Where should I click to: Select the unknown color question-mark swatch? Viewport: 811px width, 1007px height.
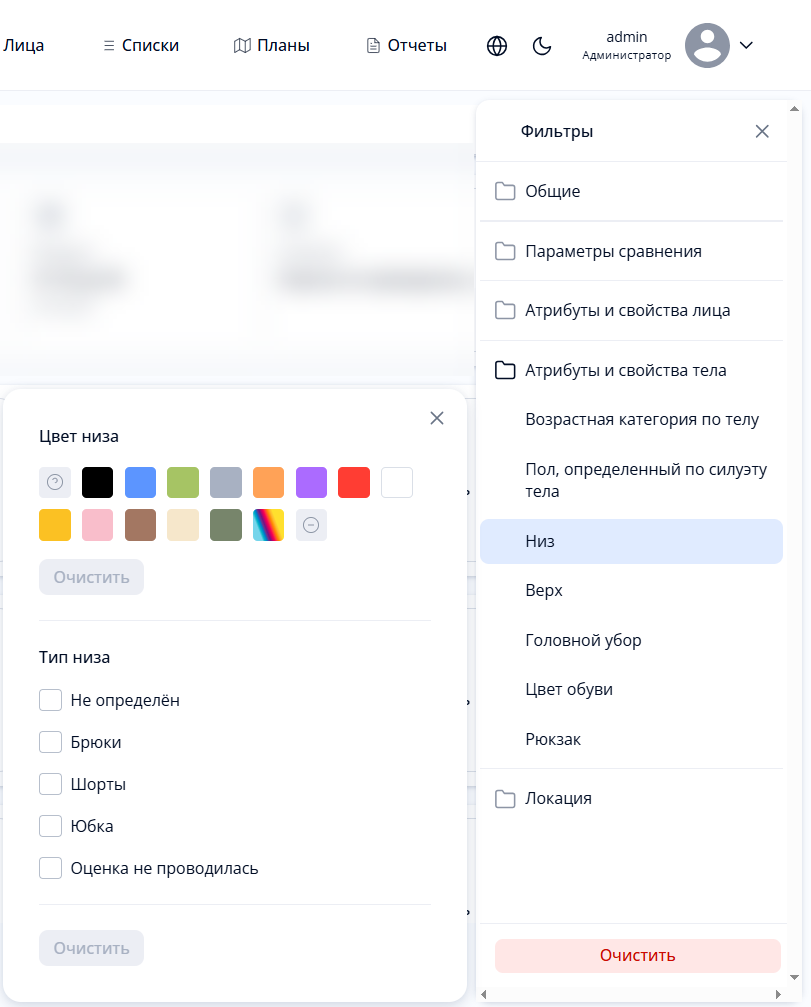(55, 482)
